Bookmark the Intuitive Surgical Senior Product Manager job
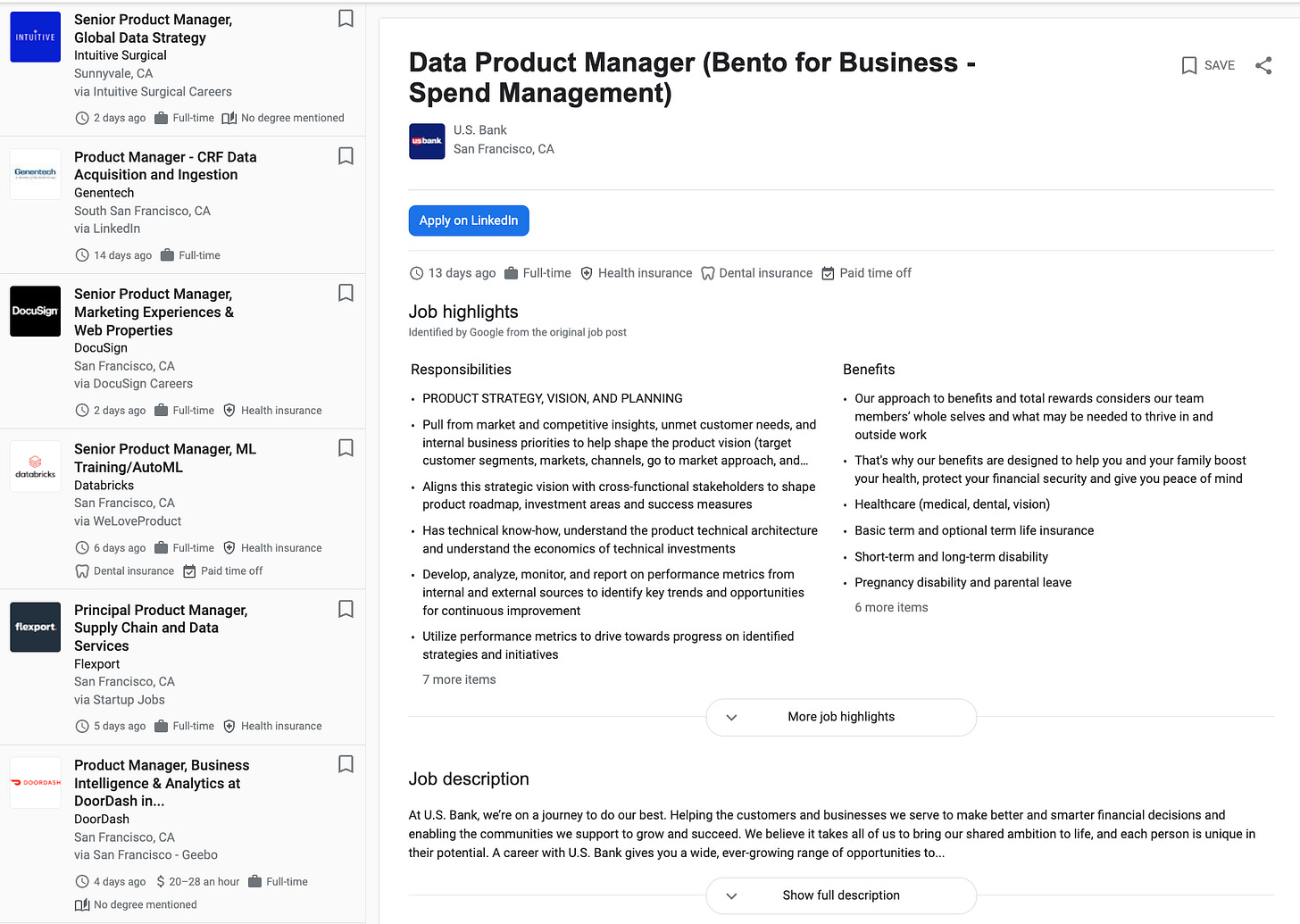Screen dimensions: 1300x924 coord(346,19)
